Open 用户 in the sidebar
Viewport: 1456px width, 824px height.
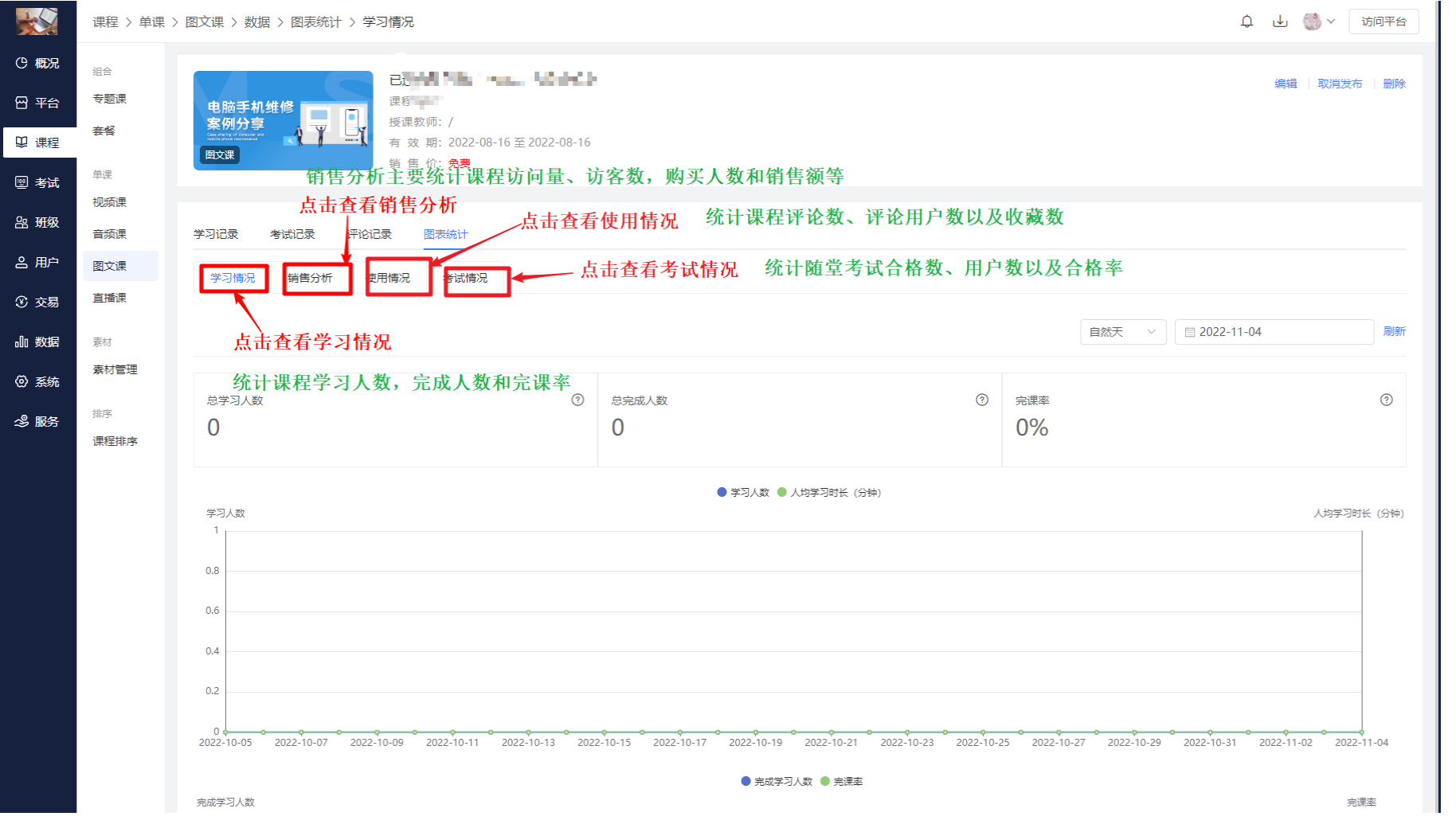(x=38, y=262)
